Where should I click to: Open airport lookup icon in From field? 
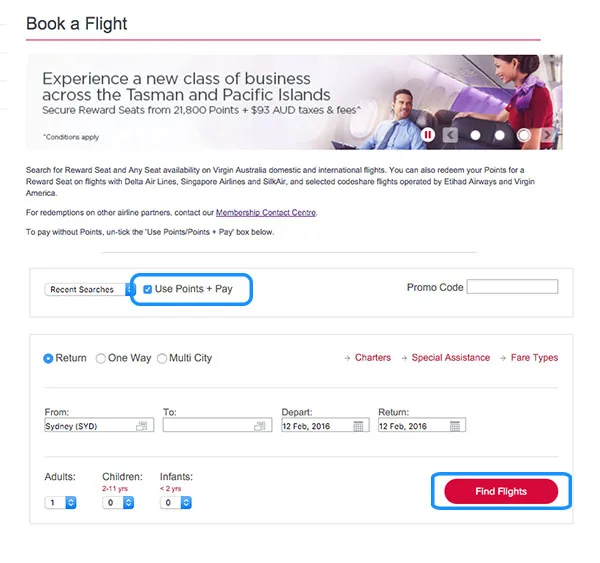pyautogui.click(x=142, y=426)
